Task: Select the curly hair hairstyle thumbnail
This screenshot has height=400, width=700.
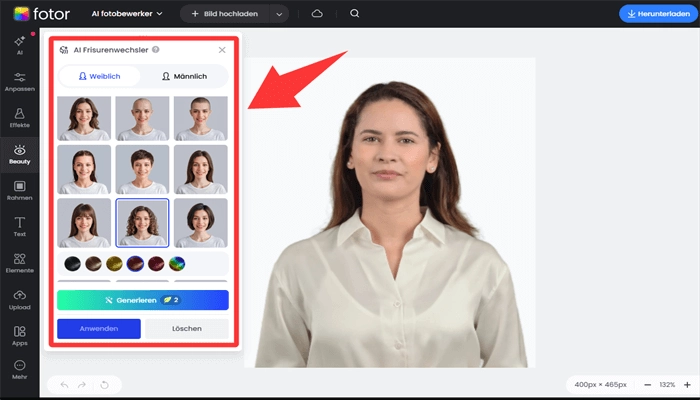Action: point(142,223)
